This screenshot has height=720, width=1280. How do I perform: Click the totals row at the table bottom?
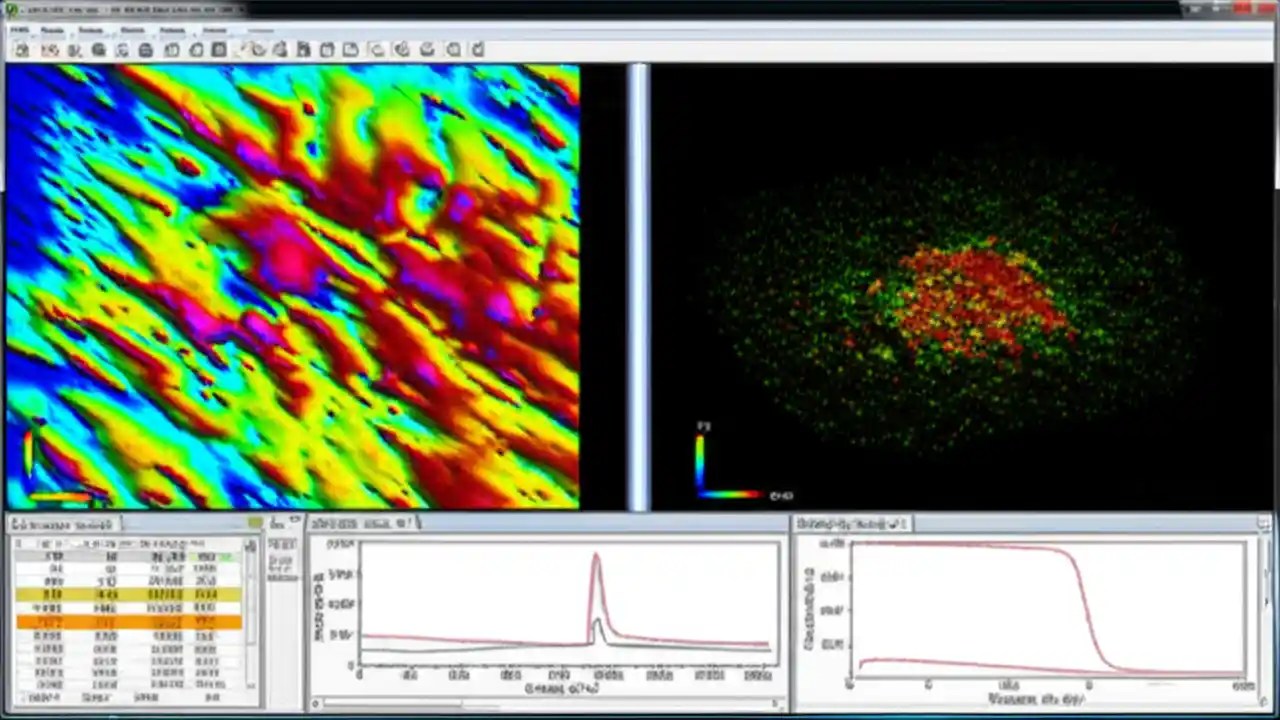[130, 698]
